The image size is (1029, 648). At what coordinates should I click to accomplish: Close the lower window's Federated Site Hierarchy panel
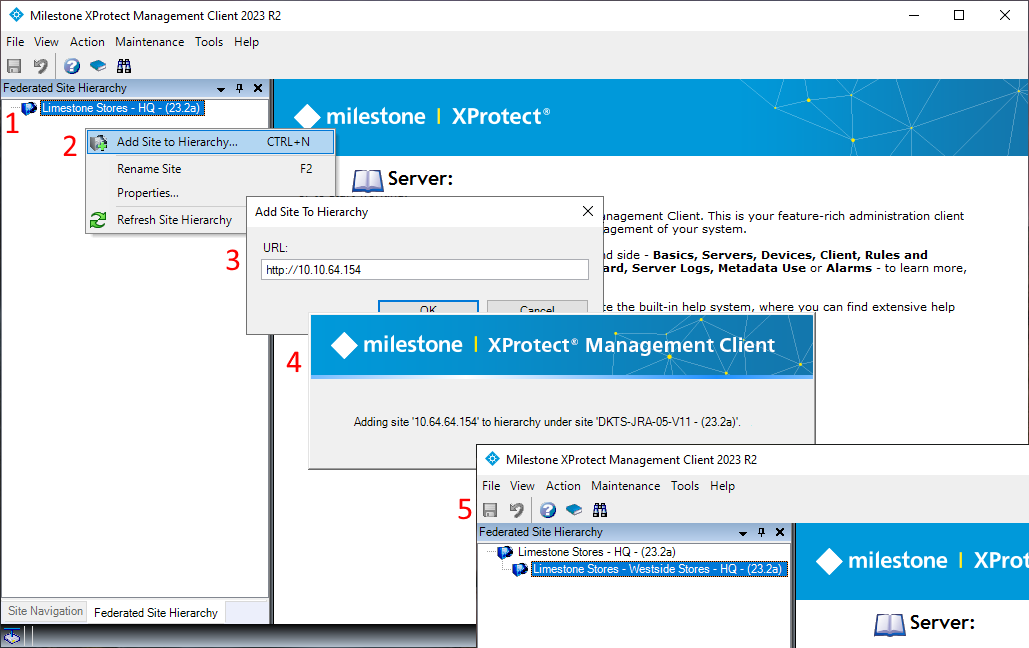click(x=780, y=532)
